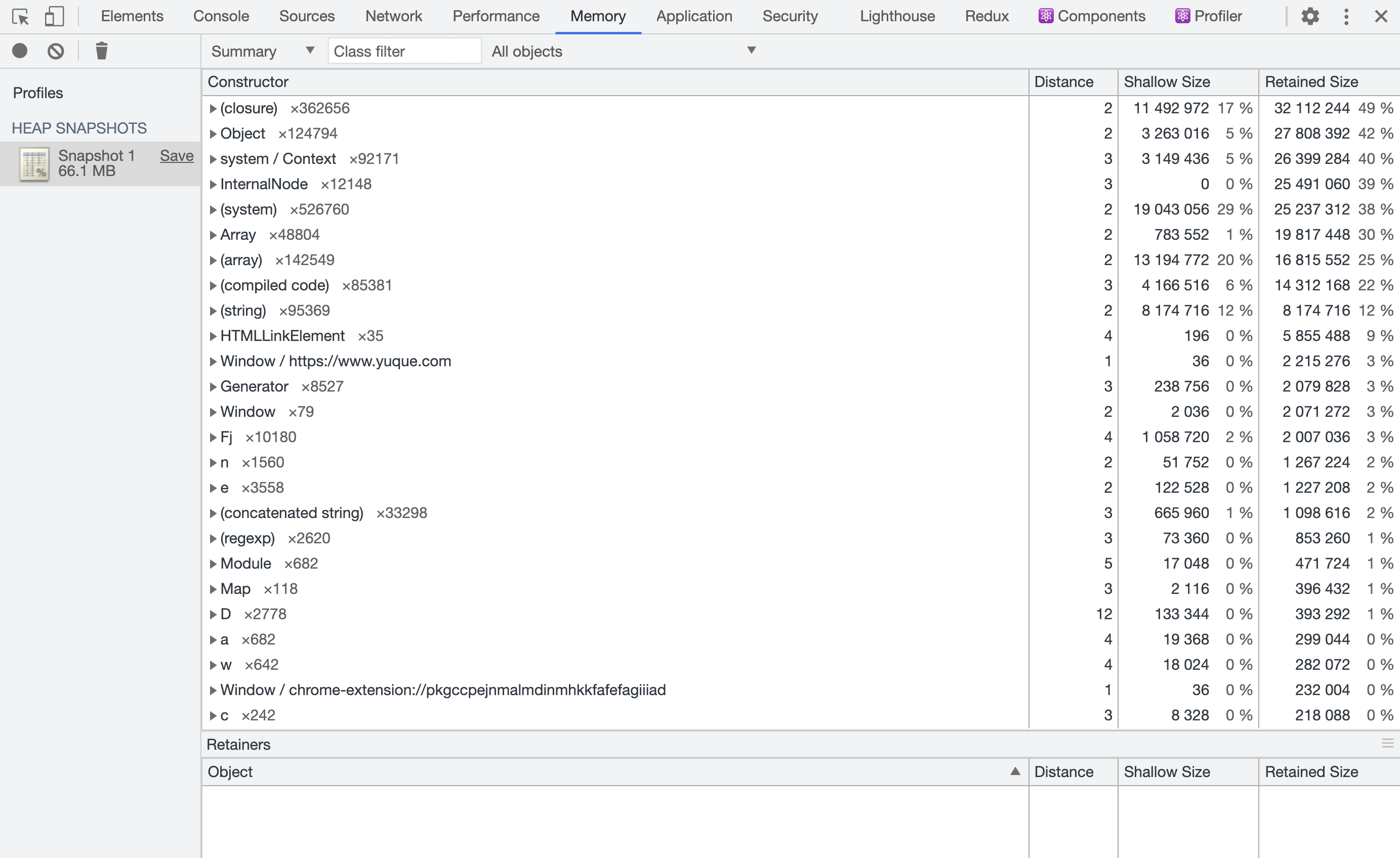
Task: Select the Snapshot 1 profile thumbnail
Action: coord(34,164)
